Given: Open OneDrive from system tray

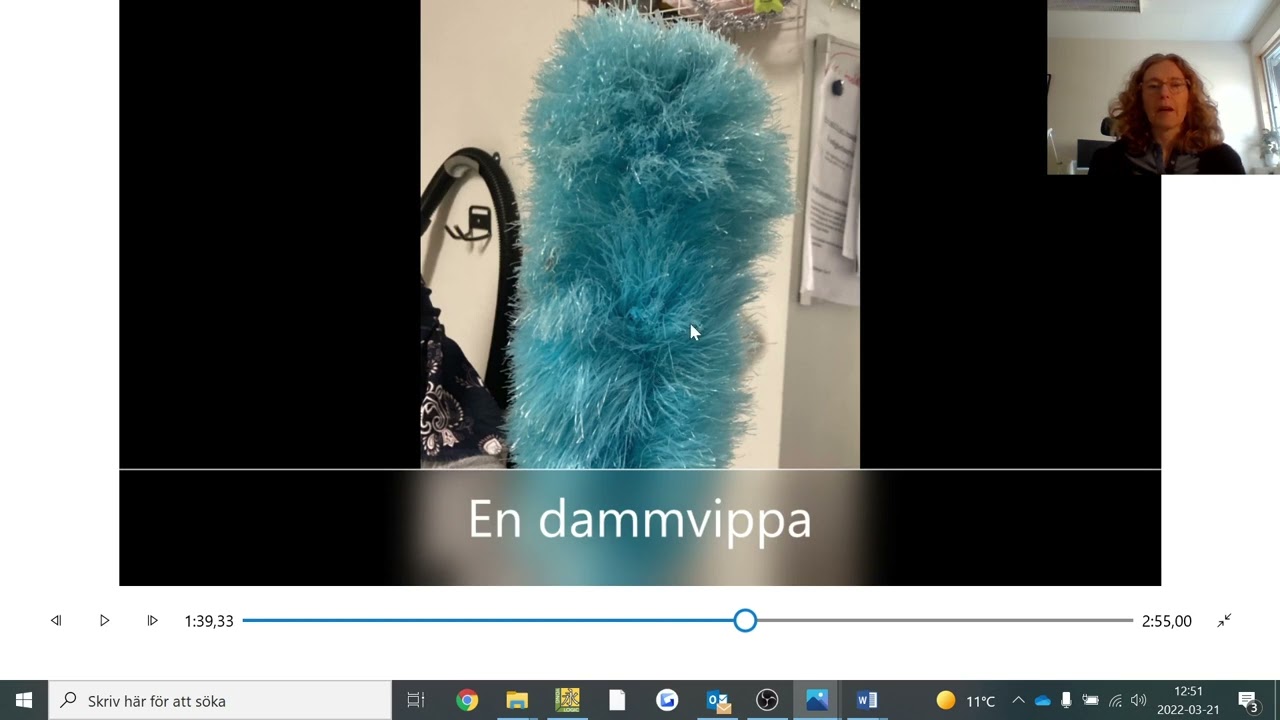Looking at the screenshot, I should tap(1042, 701).
